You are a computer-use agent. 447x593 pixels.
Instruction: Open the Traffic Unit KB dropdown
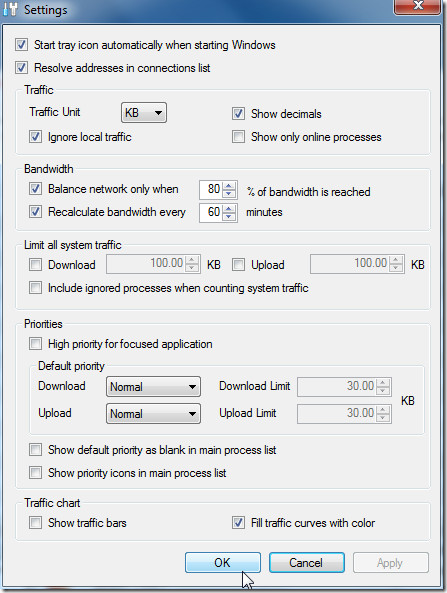(144, 113)
